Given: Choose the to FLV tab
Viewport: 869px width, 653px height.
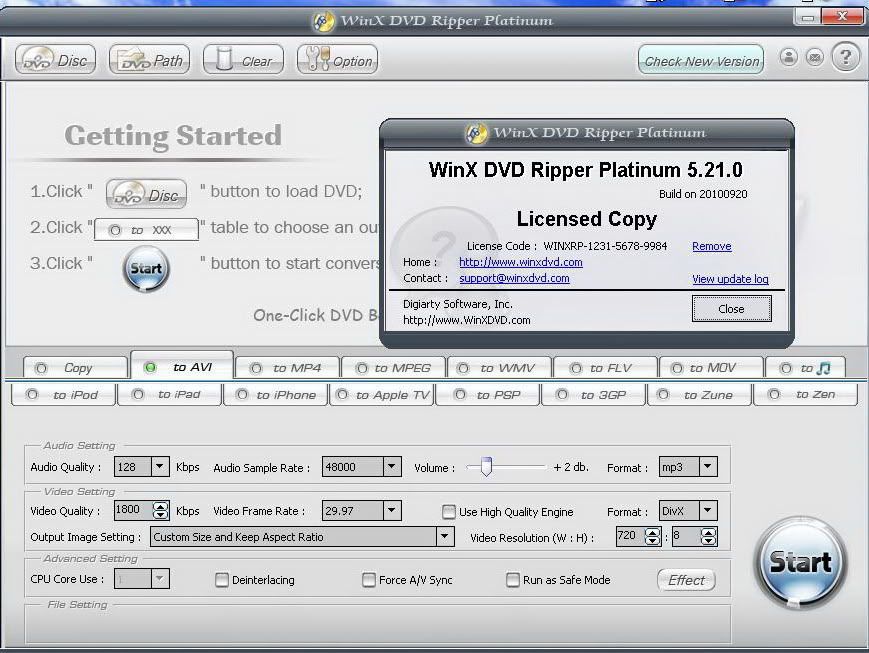Looking at the screenshot, I should 605,368.
